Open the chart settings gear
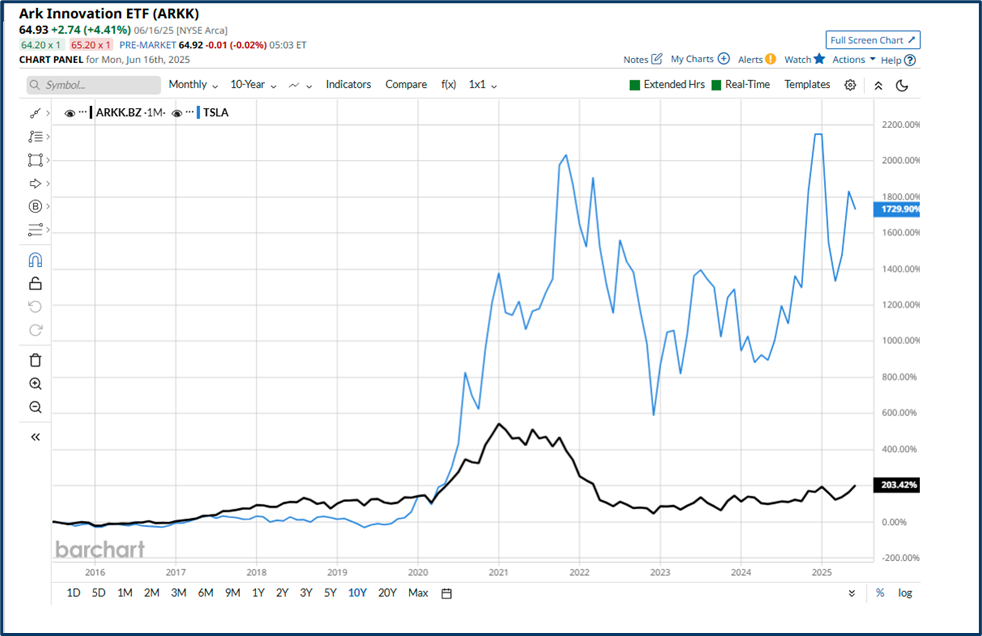Viewport: 982px width, 636px height. point(849,85)
